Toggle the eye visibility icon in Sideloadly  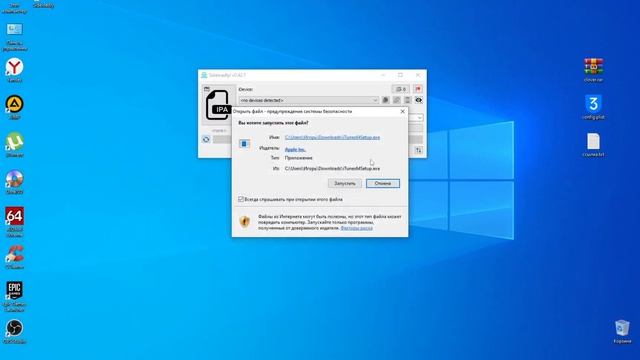[x=418, y=100]
